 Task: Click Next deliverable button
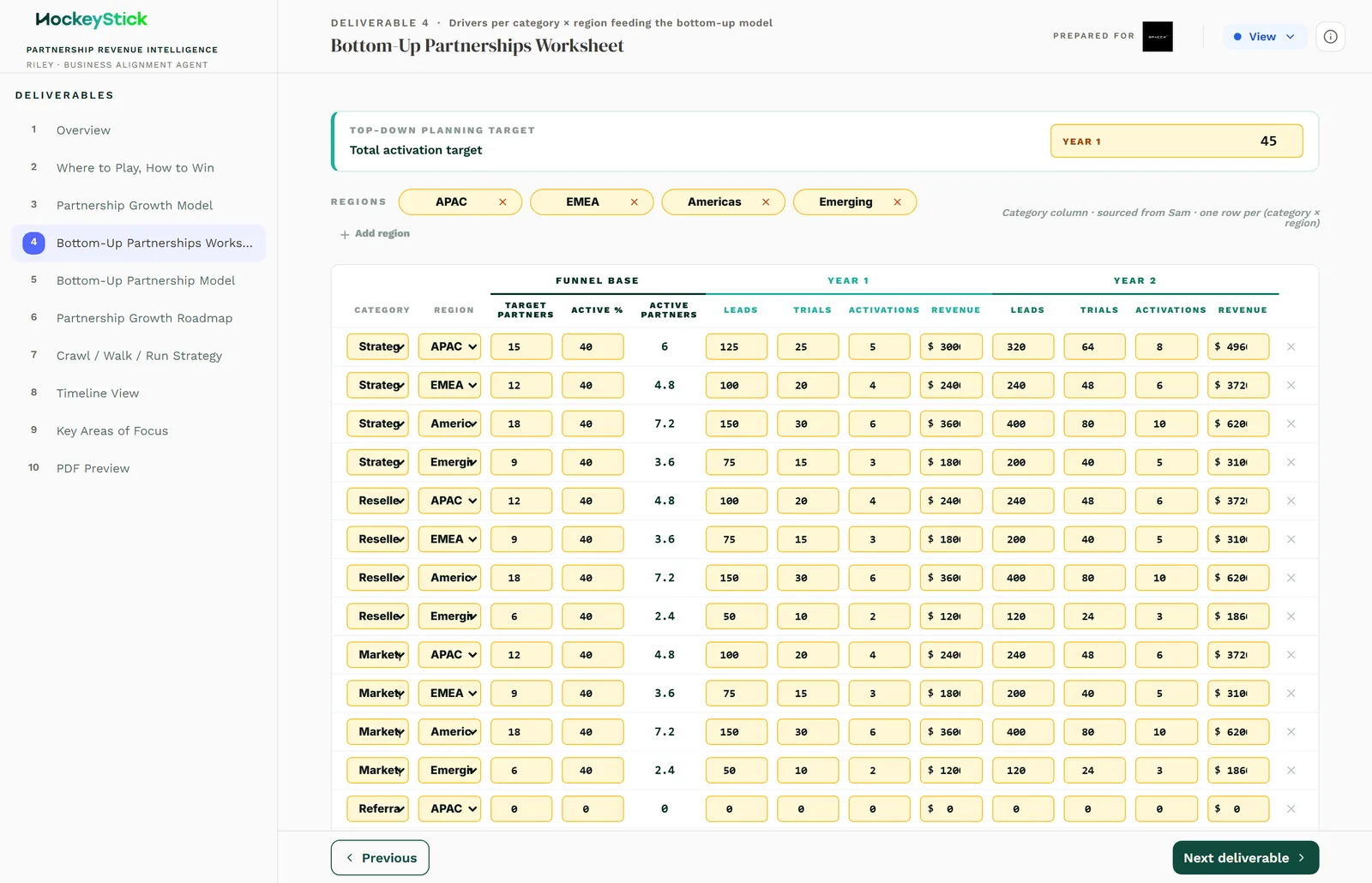pos(1245,858)
